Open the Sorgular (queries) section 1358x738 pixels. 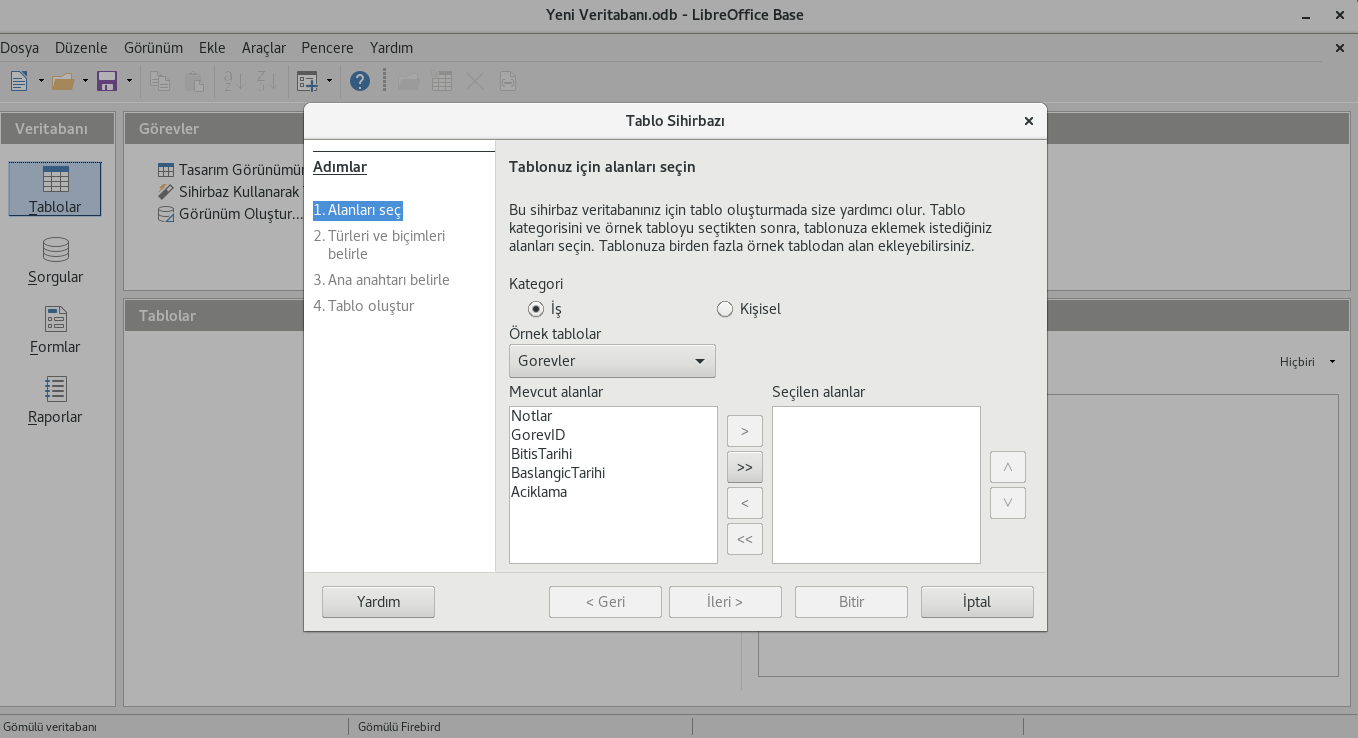point(55,260)
